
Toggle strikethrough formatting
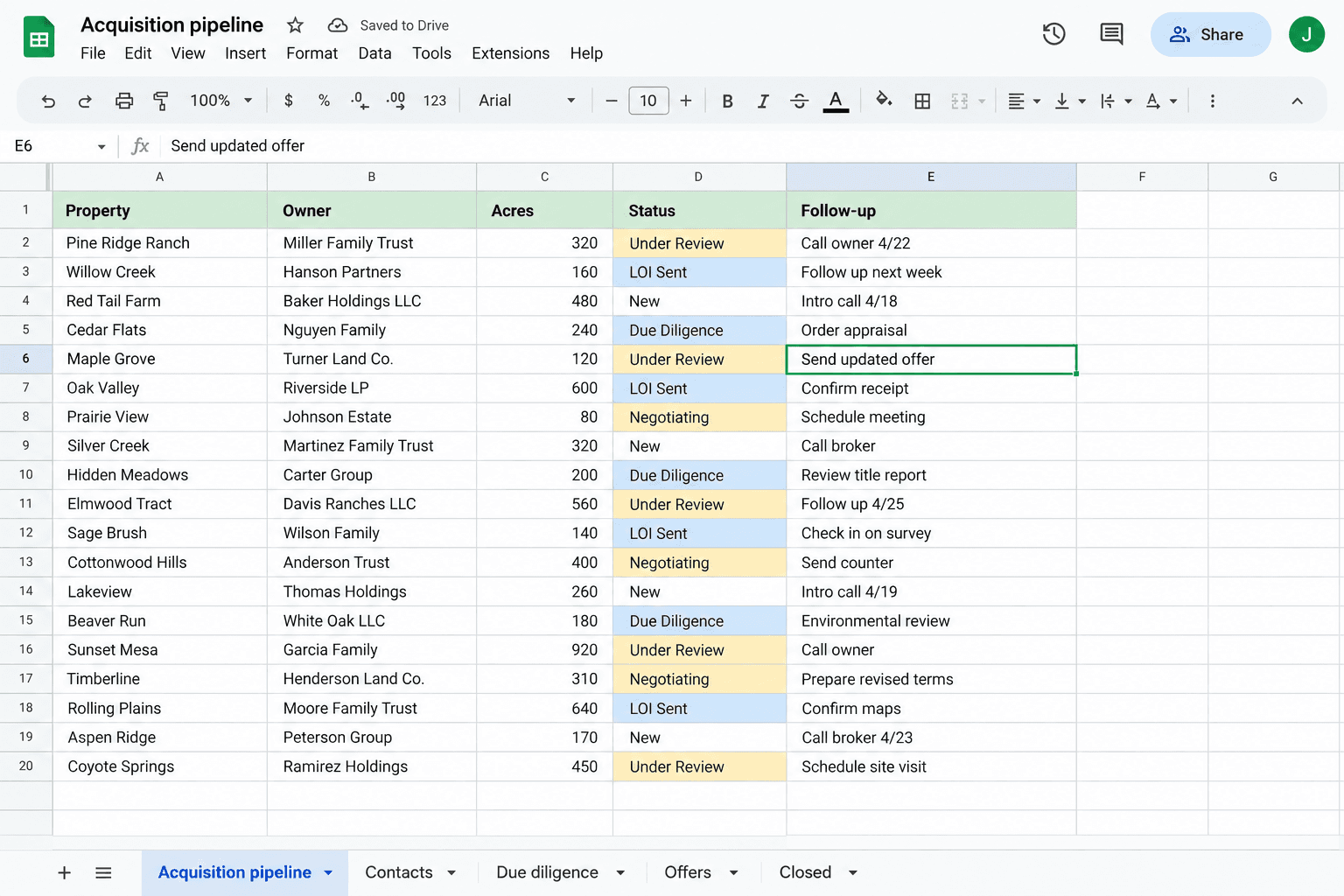tap(799, 101)
